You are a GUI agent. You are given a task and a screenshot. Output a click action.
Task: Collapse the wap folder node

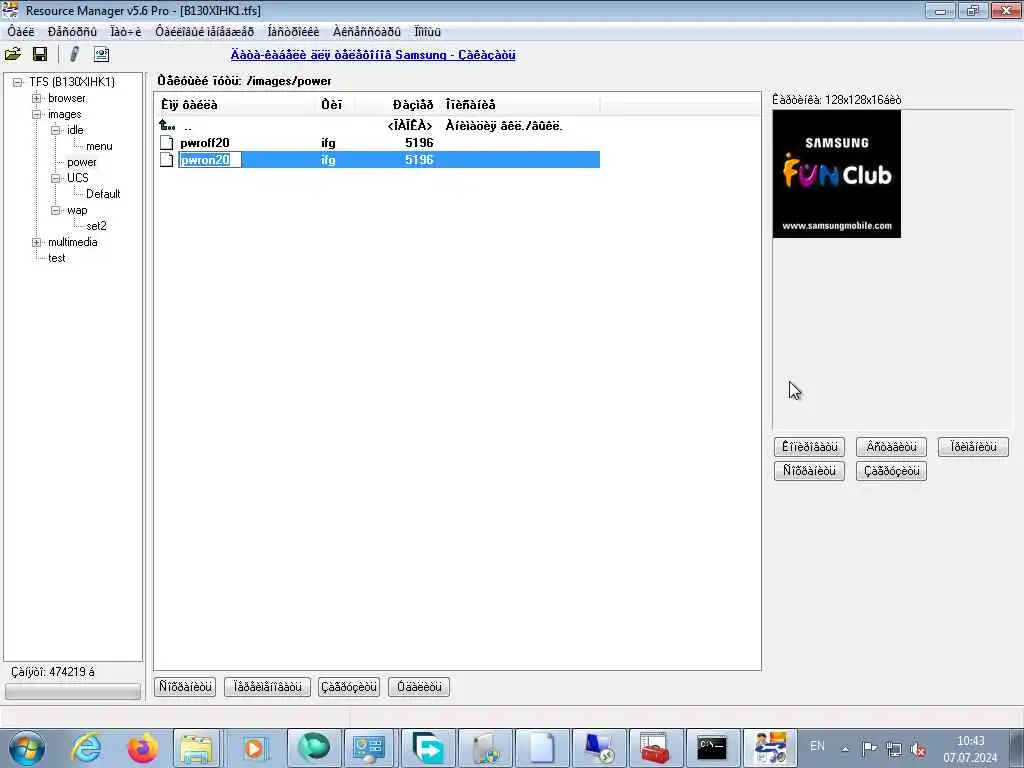[x=56, y=210]
